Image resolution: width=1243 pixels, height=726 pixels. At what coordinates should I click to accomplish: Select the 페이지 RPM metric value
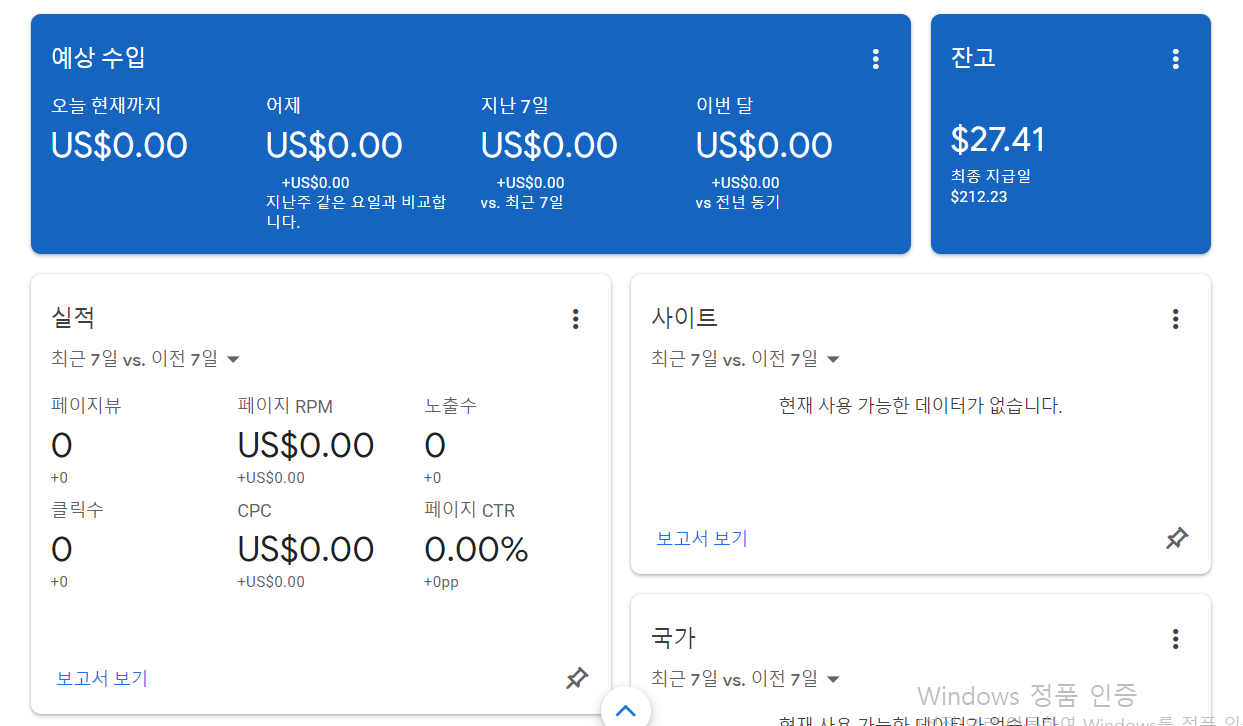(305, 444)
